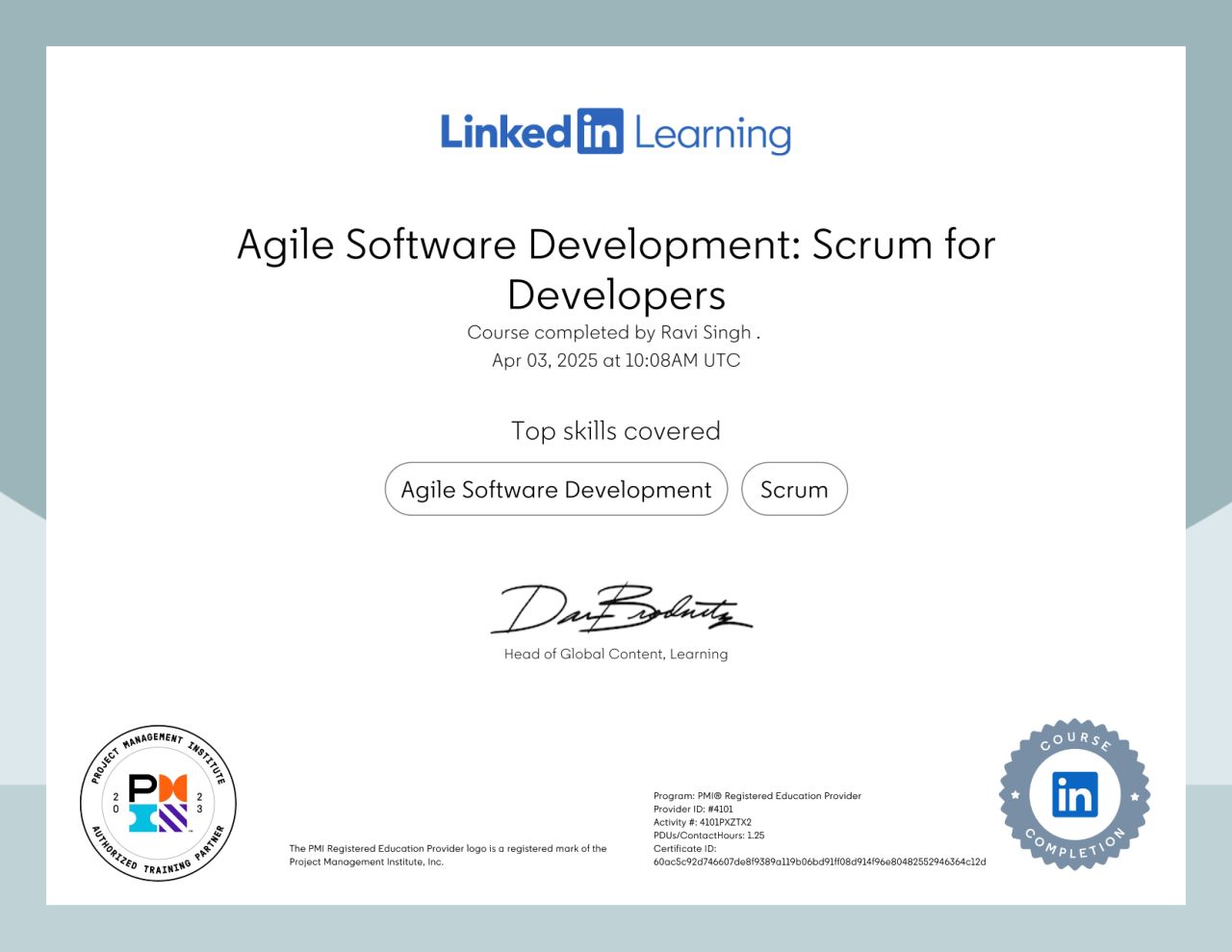Click the PMI Authorized Training Partner badge
This screenshot has width=1232, height=952.
158,803
